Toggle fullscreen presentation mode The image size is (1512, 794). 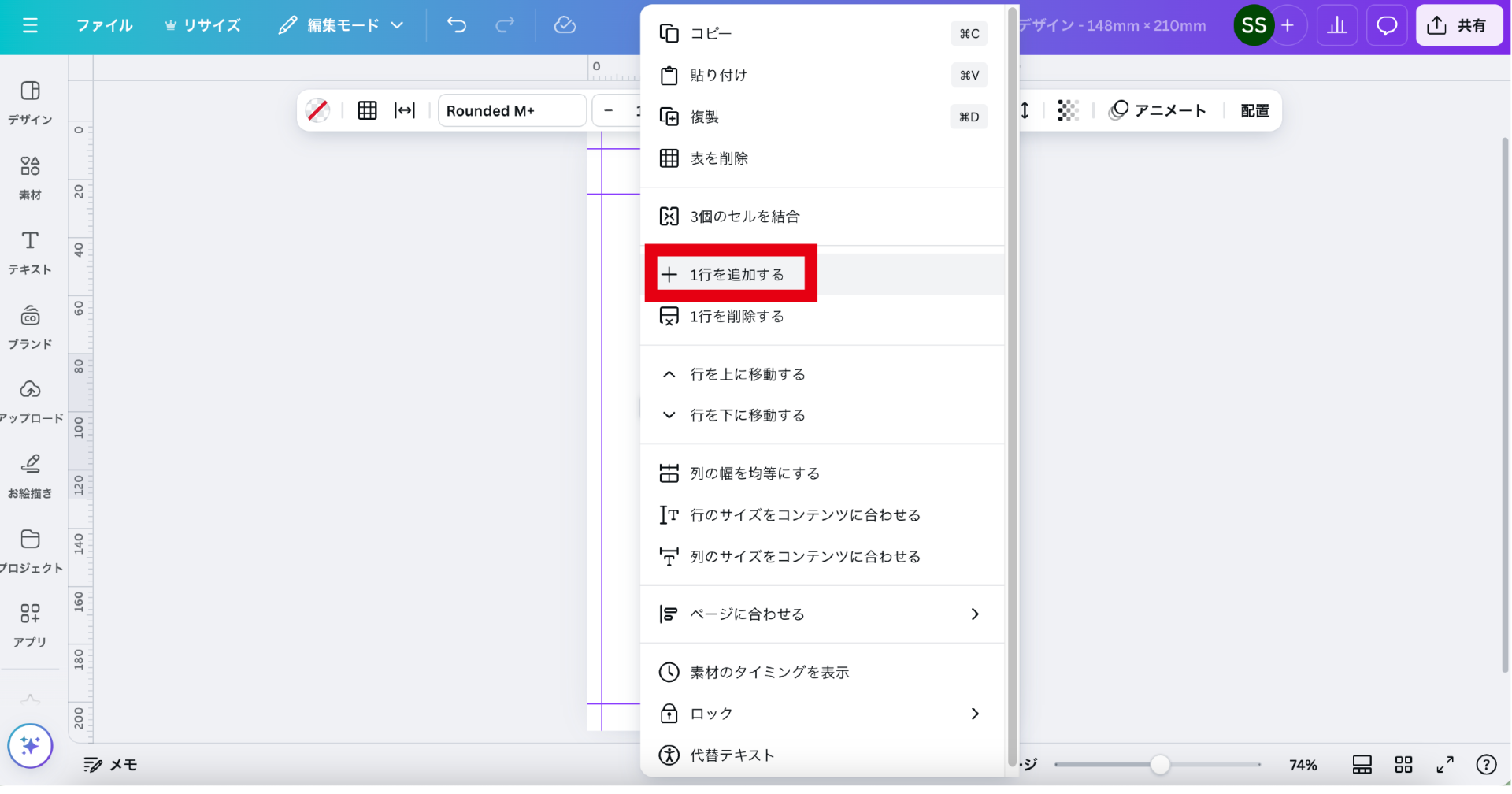(x=1445, y=765)
